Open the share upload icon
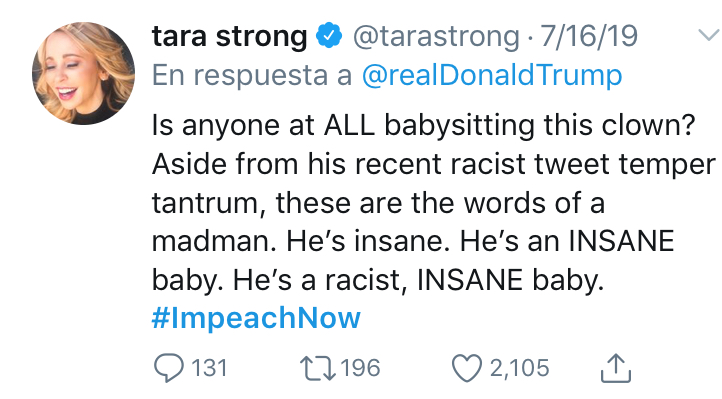Image resolution: width=722 pixels, height=399 pixels. coord(616,368)
